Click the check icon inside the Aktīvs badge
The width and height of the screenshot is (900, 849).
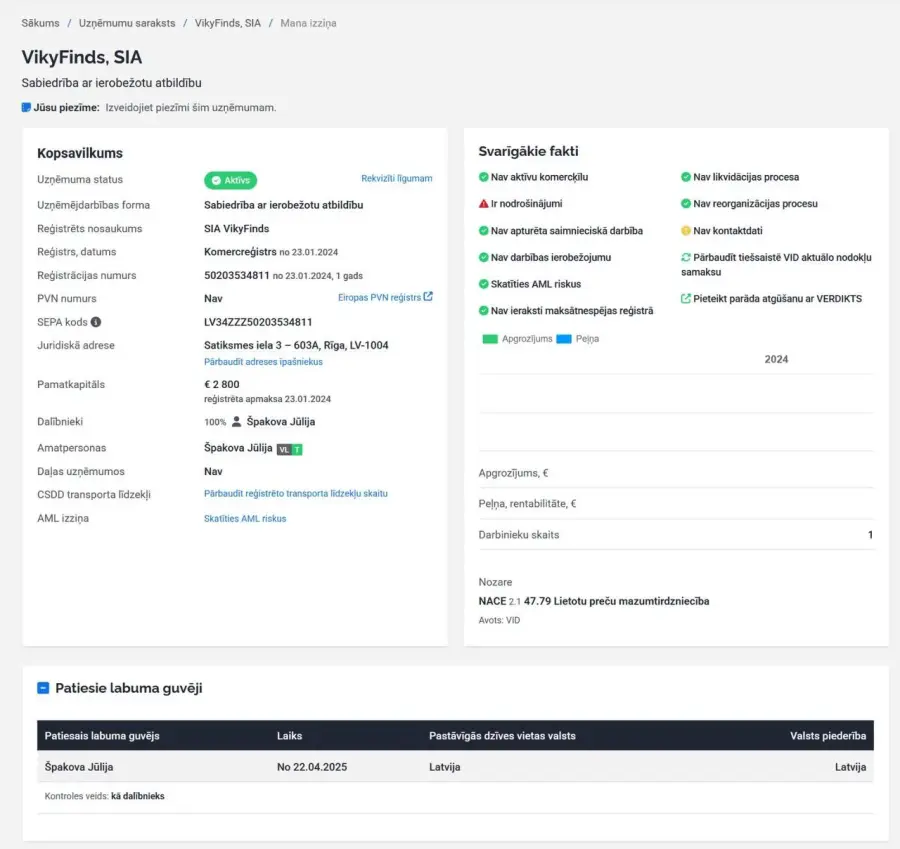[x=216, y=180]
